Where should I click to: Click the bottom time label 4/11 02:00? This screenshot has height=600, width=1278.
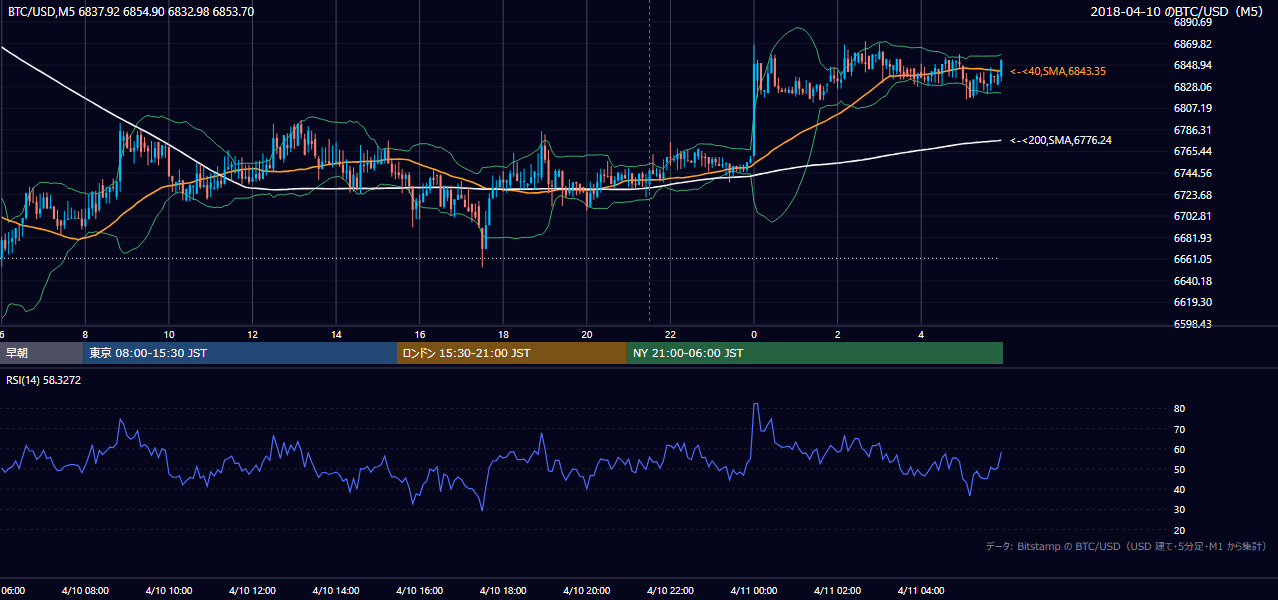(837, 591)
